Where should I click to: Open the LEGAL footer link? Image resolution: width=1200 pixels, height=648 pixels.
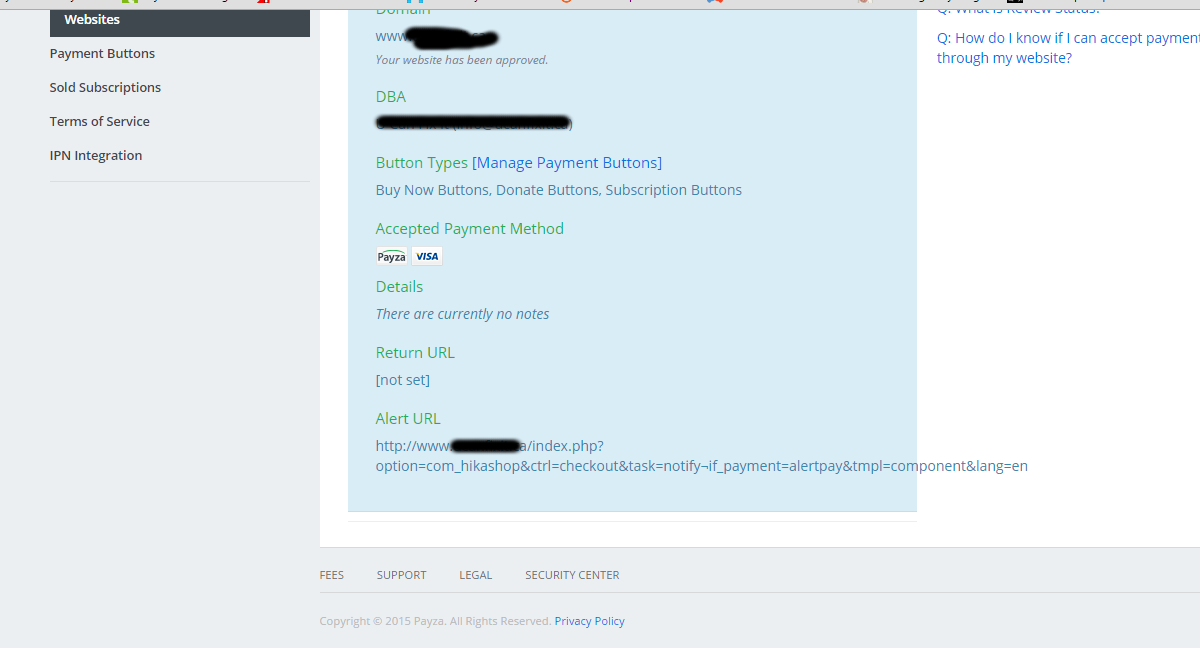click(x=476, y=575)
